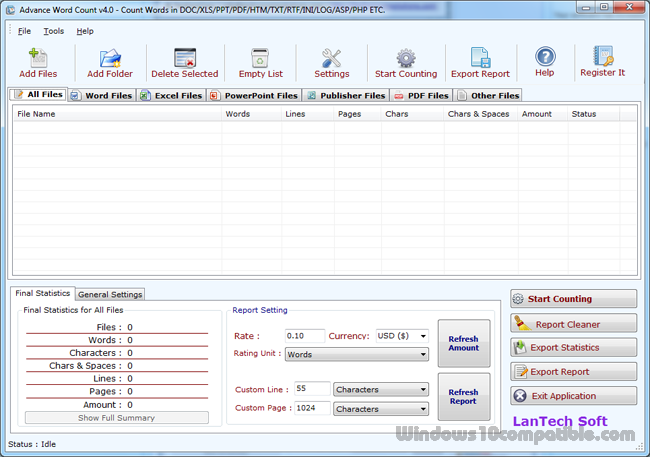Open the Custom Line Characters dropdown
Viewport: 650px width, 457px height.
(381, 389)
